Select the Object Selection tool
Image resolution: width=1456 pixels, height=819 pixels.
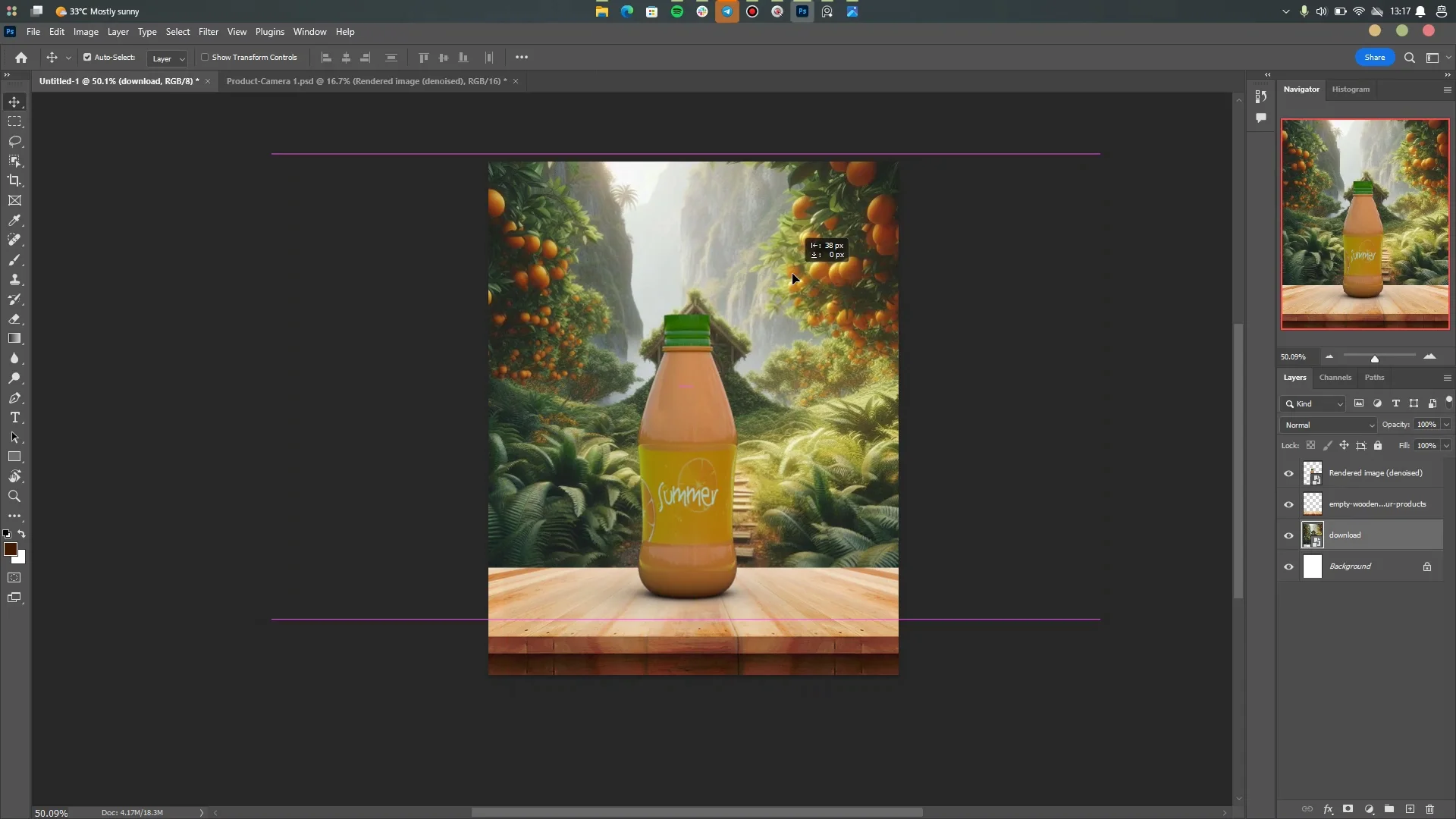pos(14,161)
